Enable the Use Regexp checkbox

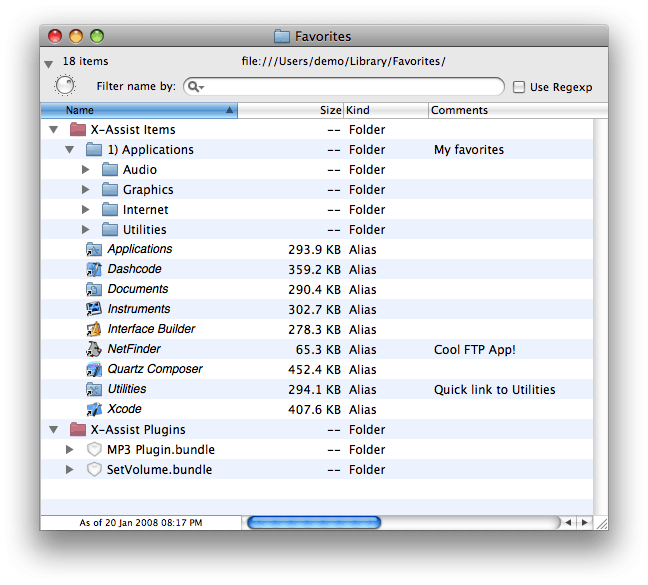[x=519, y=87]
